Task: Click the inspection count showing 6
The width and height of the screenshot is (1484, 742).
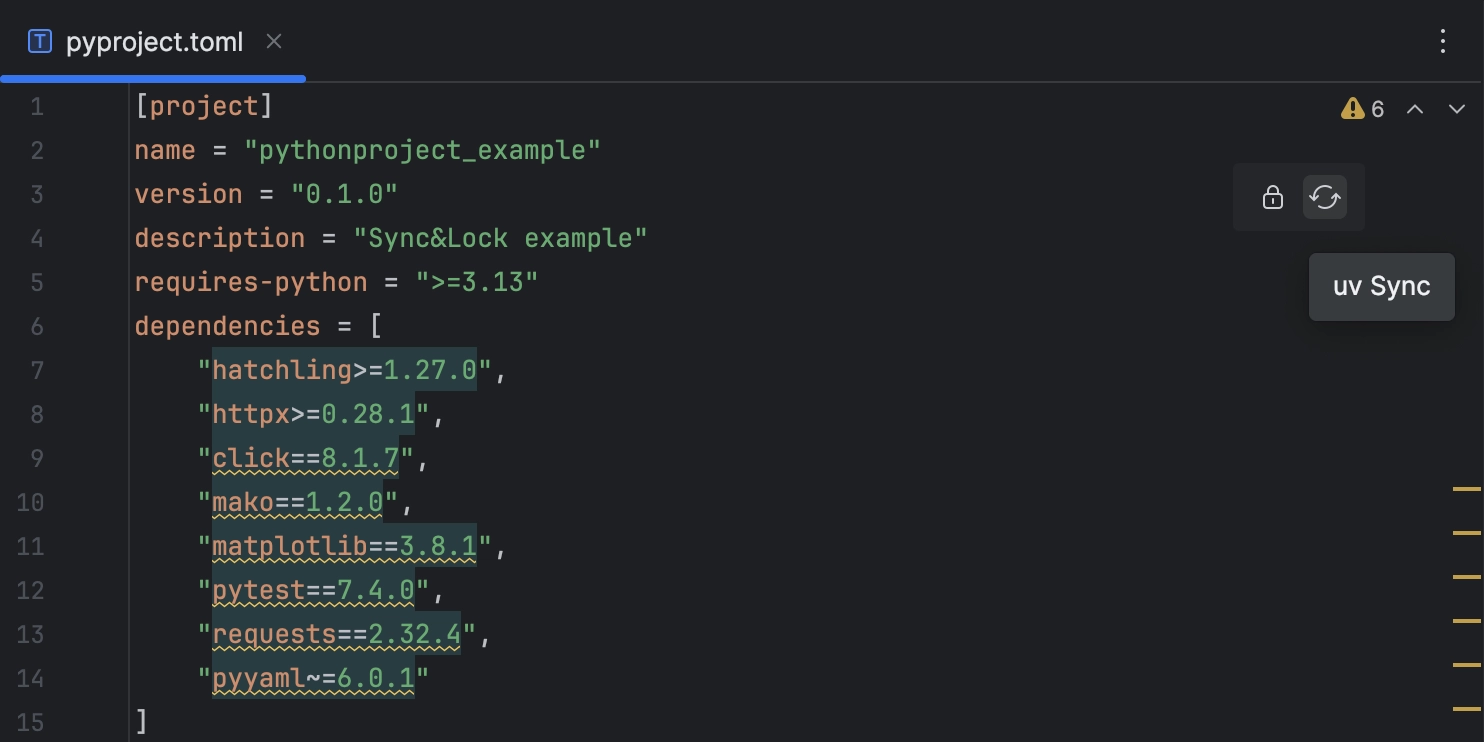Action: coord(1378,108)
